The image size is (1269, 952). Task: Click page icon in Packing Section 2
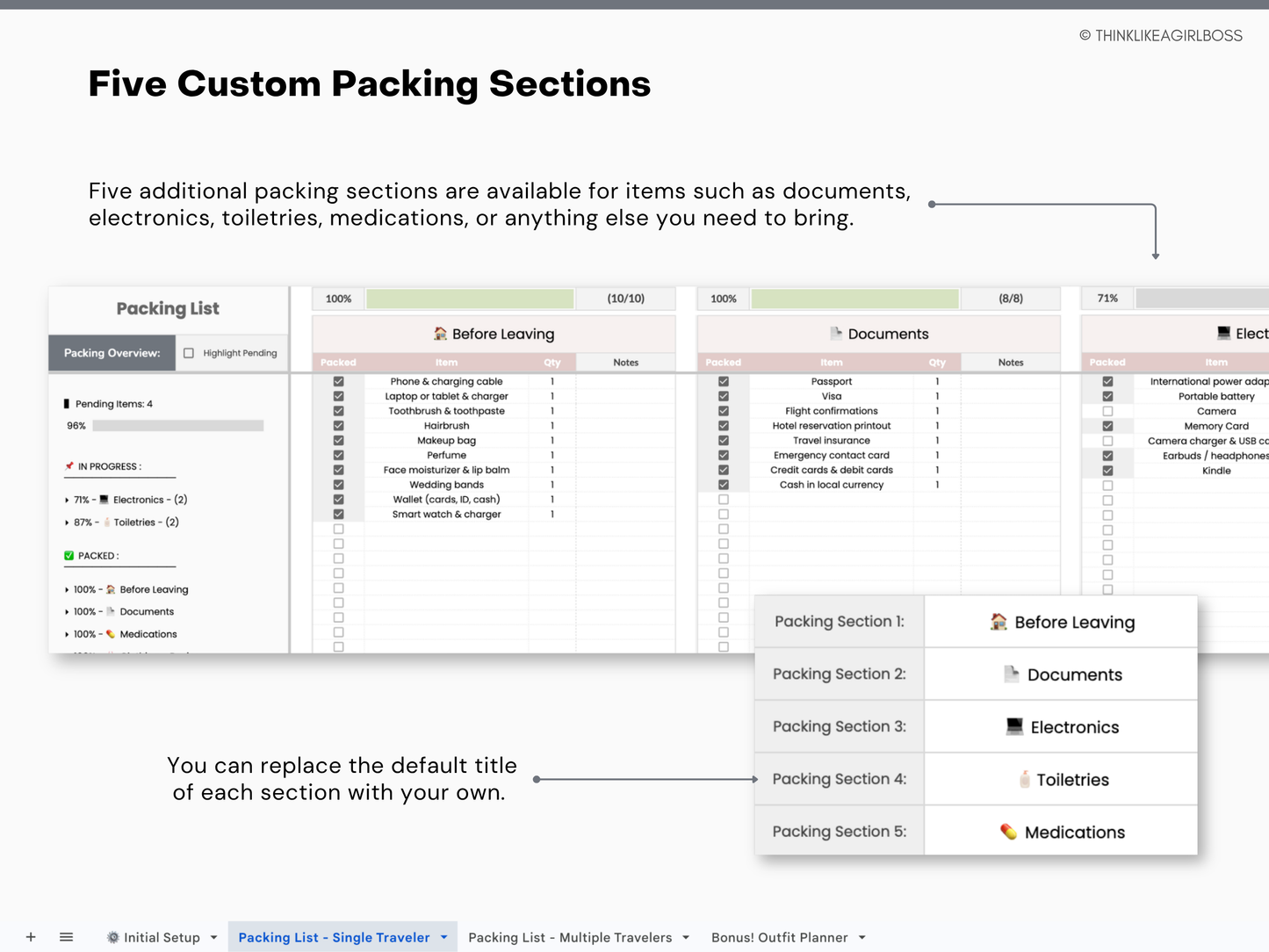(1011, 674)
